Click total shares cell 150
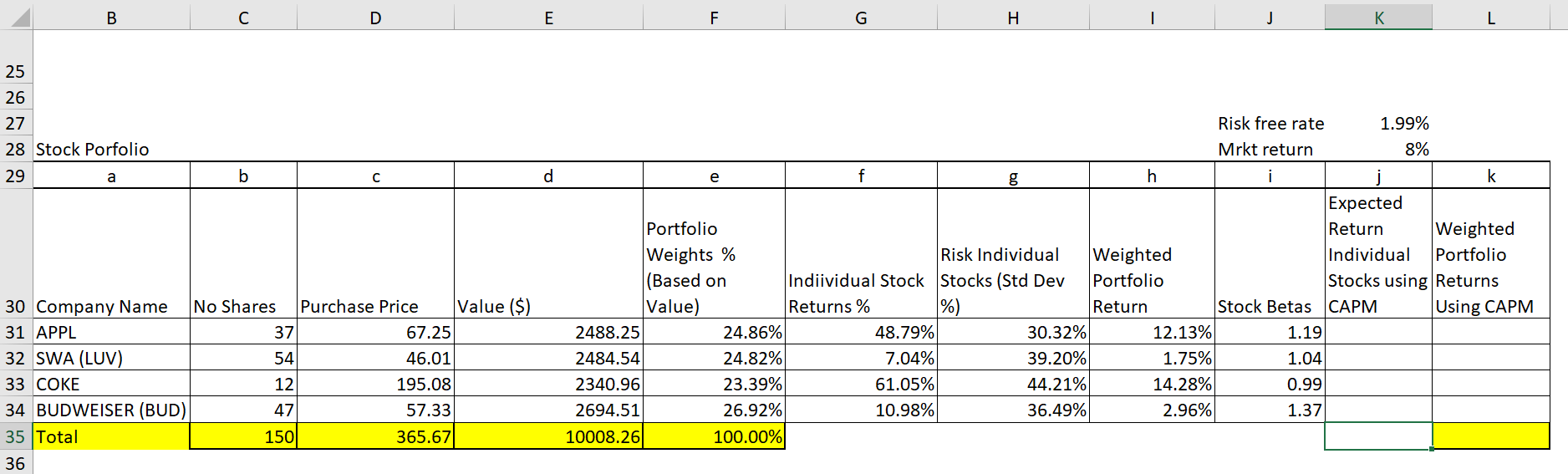Screen dimensions: 1568x474 pyautogui.click(x=244, y=436)
